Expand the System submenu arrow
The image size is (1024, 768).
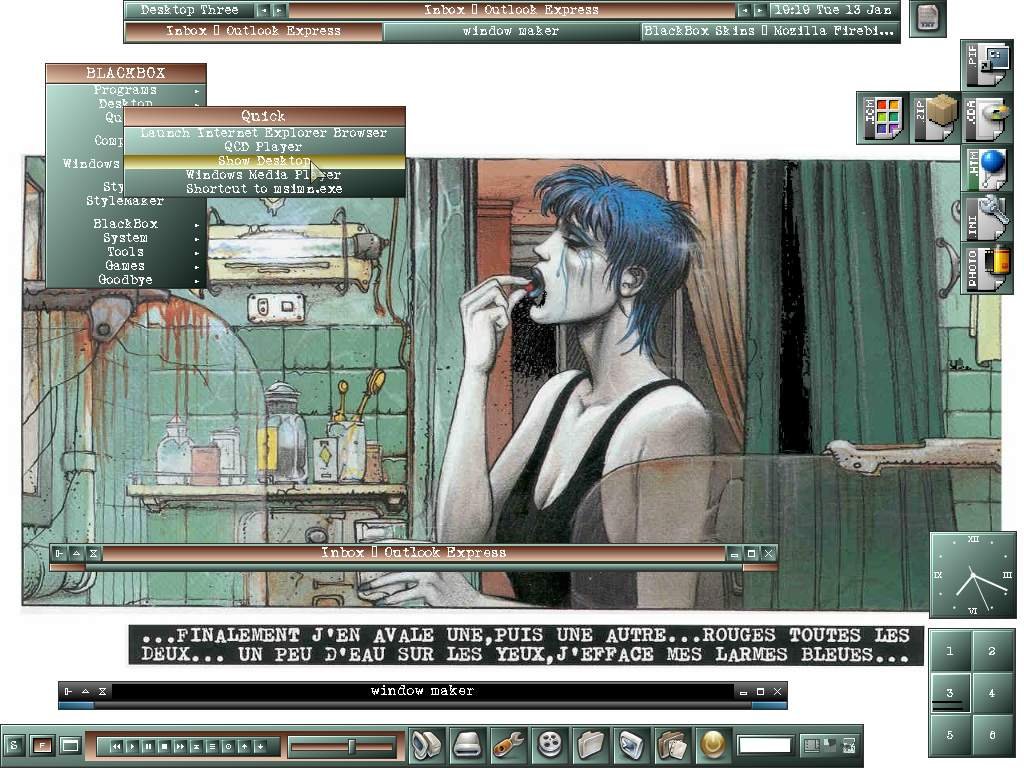197,239
